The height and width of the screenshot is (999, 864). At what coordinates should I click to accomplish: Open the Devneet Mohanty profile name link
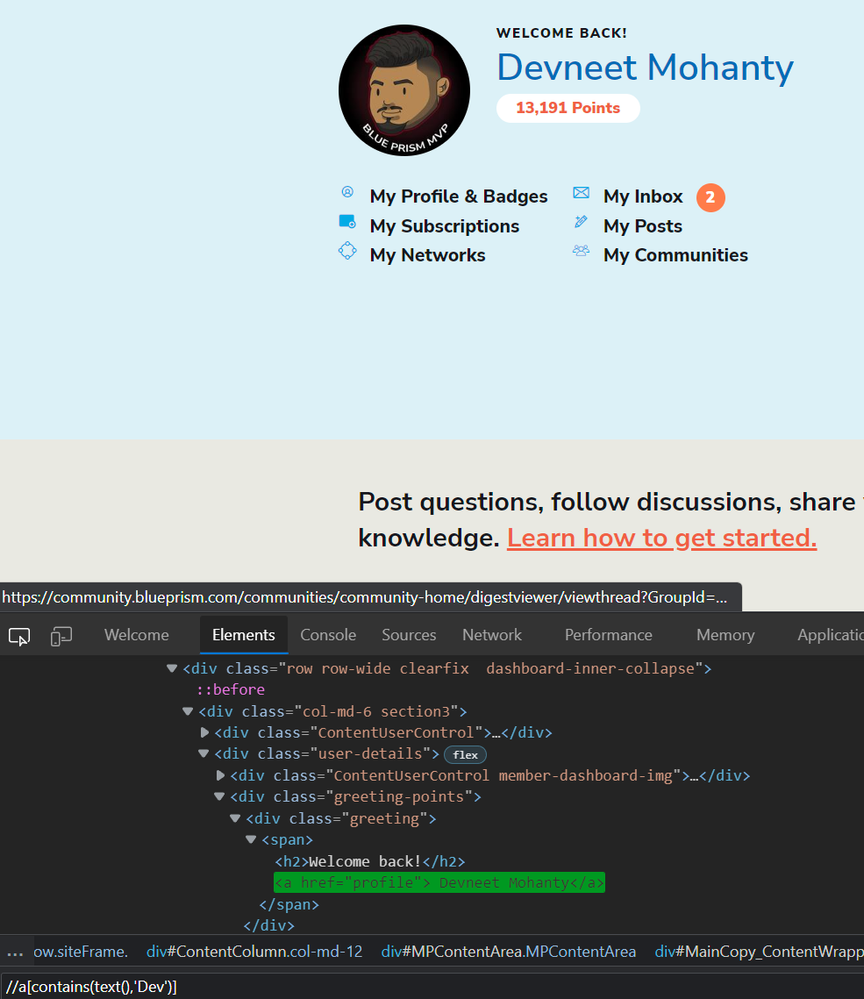click(x=645, y=68)
